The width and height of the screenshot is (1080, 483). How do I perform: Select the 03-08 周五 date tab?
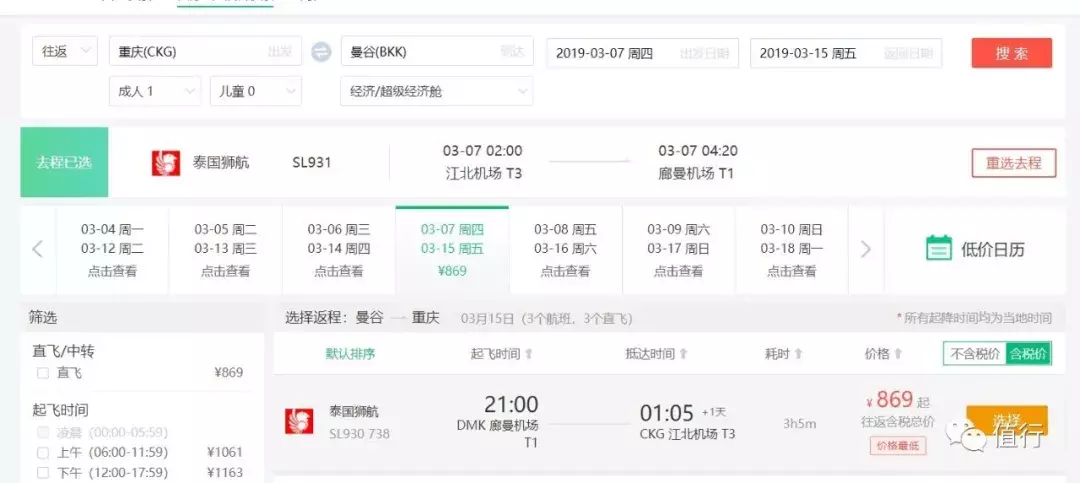pos(565,250)
